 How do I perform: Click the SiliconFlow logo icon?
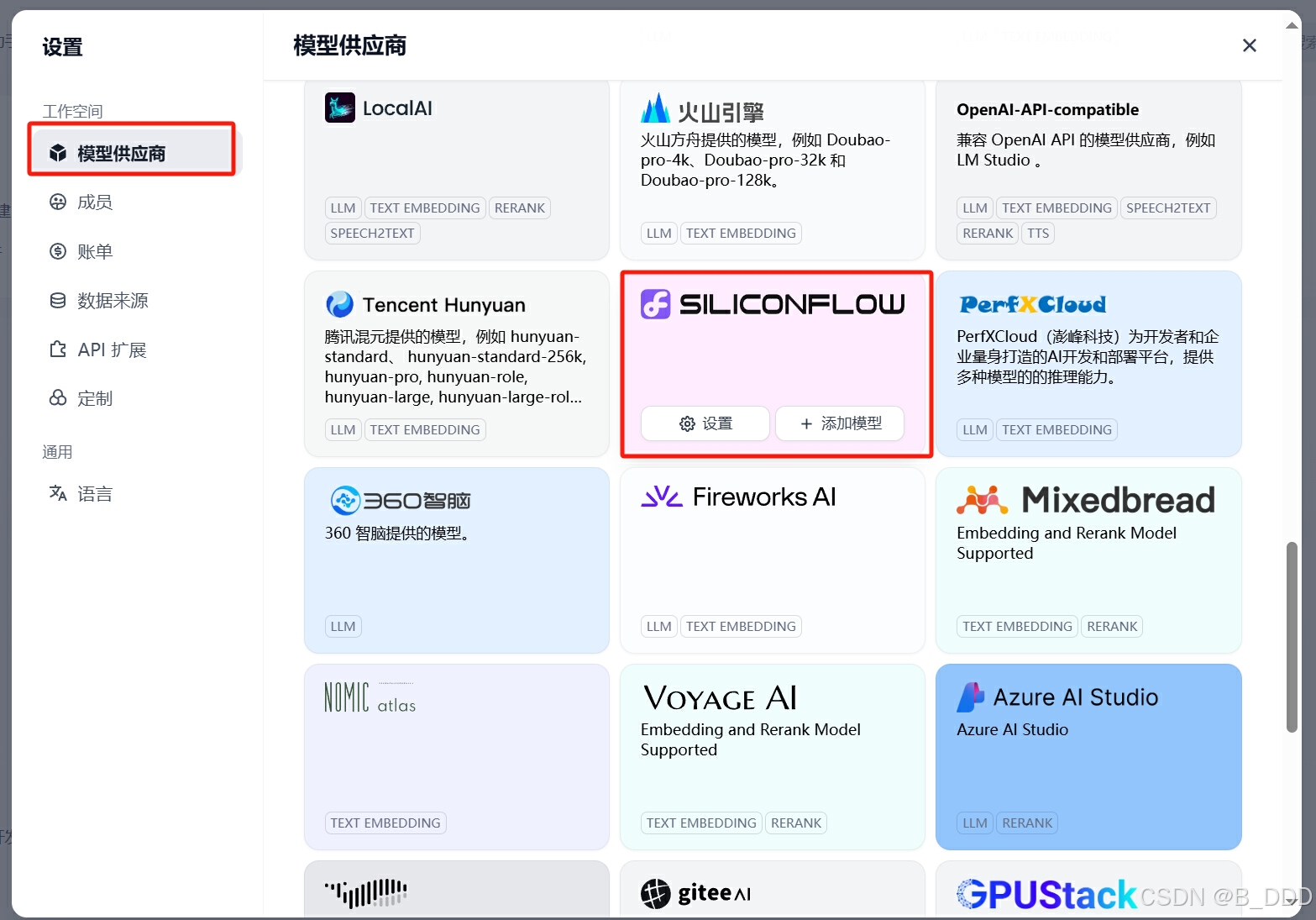pyautogui.click(x=656, y=304)
